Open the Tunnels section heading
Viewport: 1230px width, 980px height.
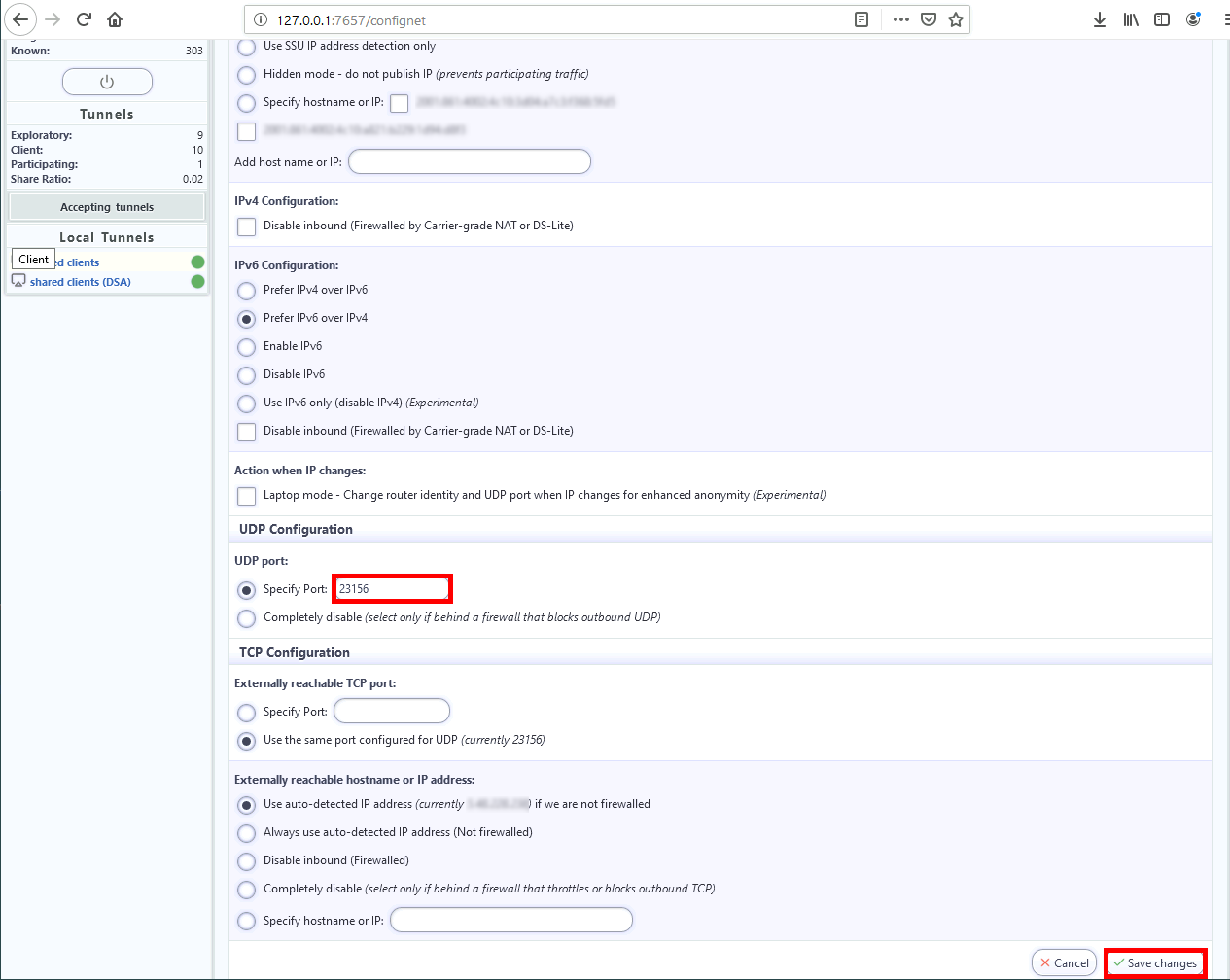pos(107,114)
